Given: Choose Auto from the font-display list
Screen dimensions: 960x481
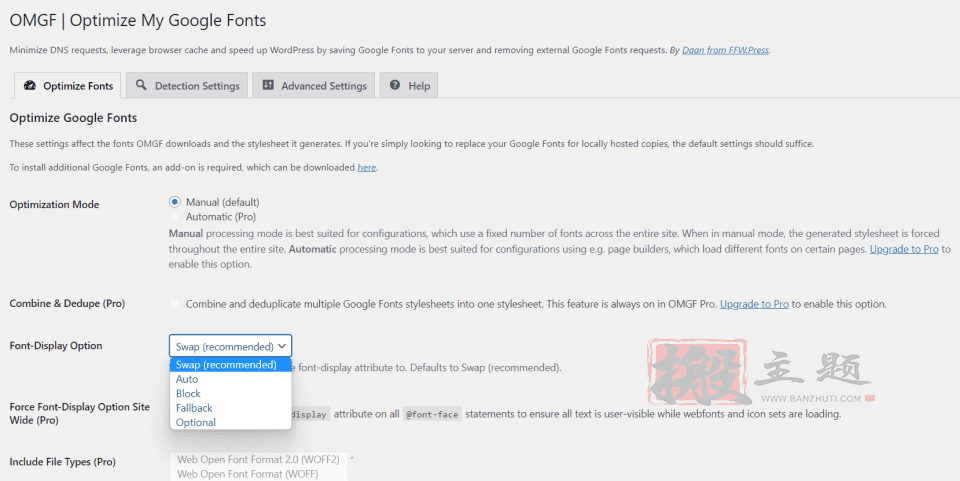Looking at the screenshot, I should point(230,379).
